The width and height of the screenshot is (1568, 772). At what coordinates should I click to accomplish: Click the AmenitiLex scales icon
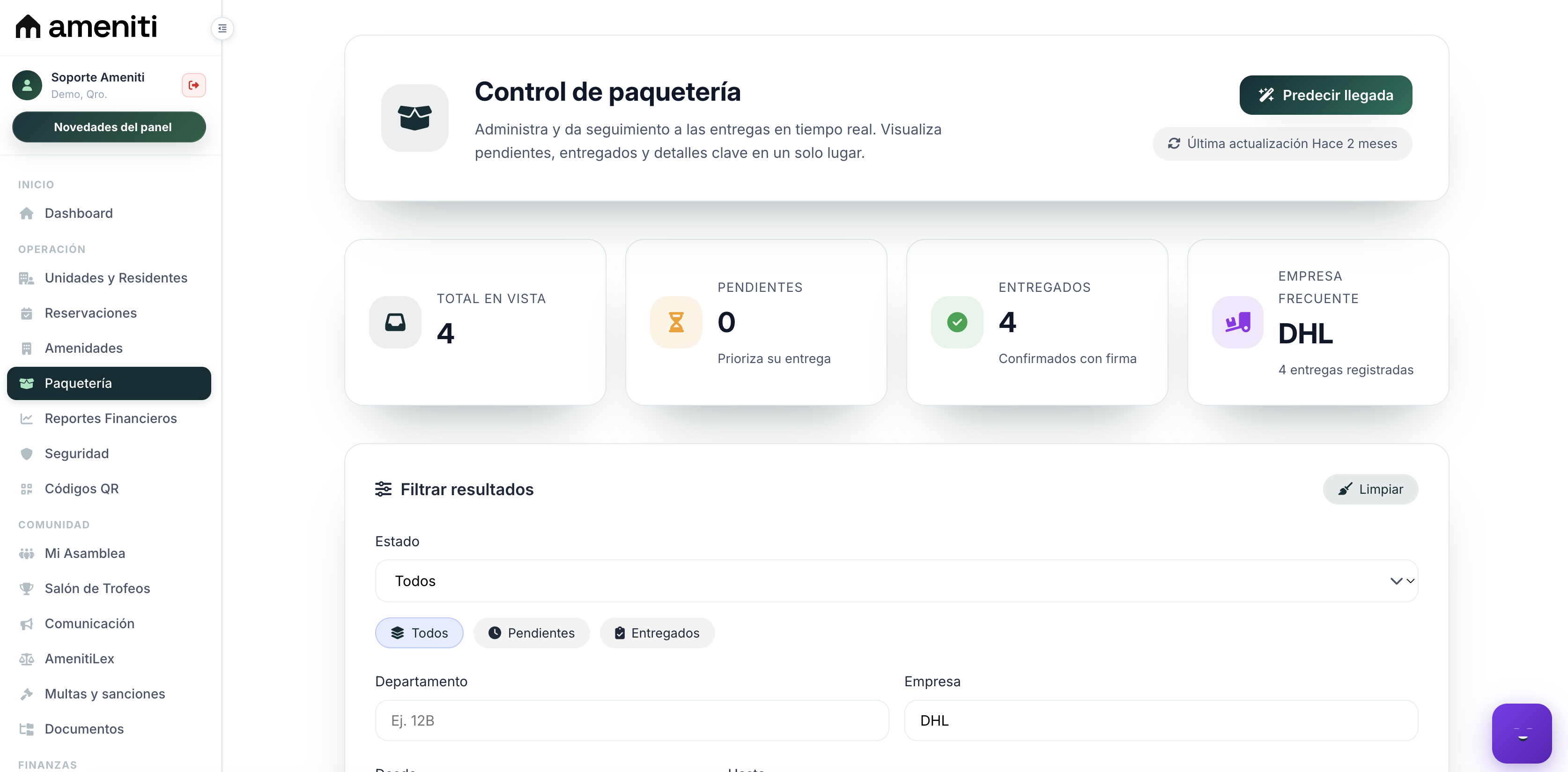[26, 659]
